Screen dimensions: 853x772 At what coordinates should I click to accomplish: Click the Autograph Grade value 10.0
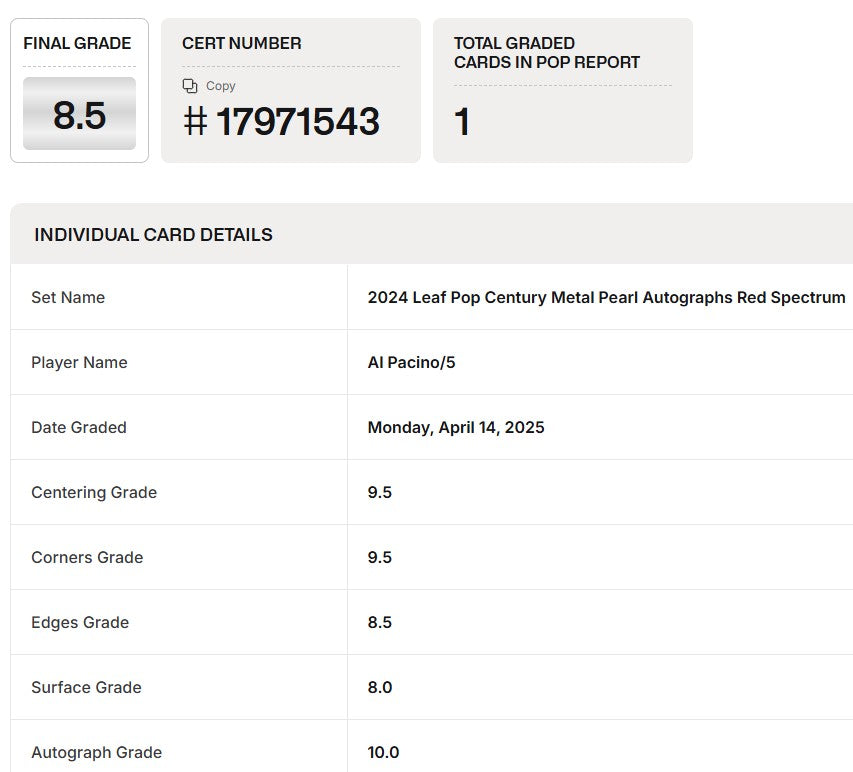(383, 752)
